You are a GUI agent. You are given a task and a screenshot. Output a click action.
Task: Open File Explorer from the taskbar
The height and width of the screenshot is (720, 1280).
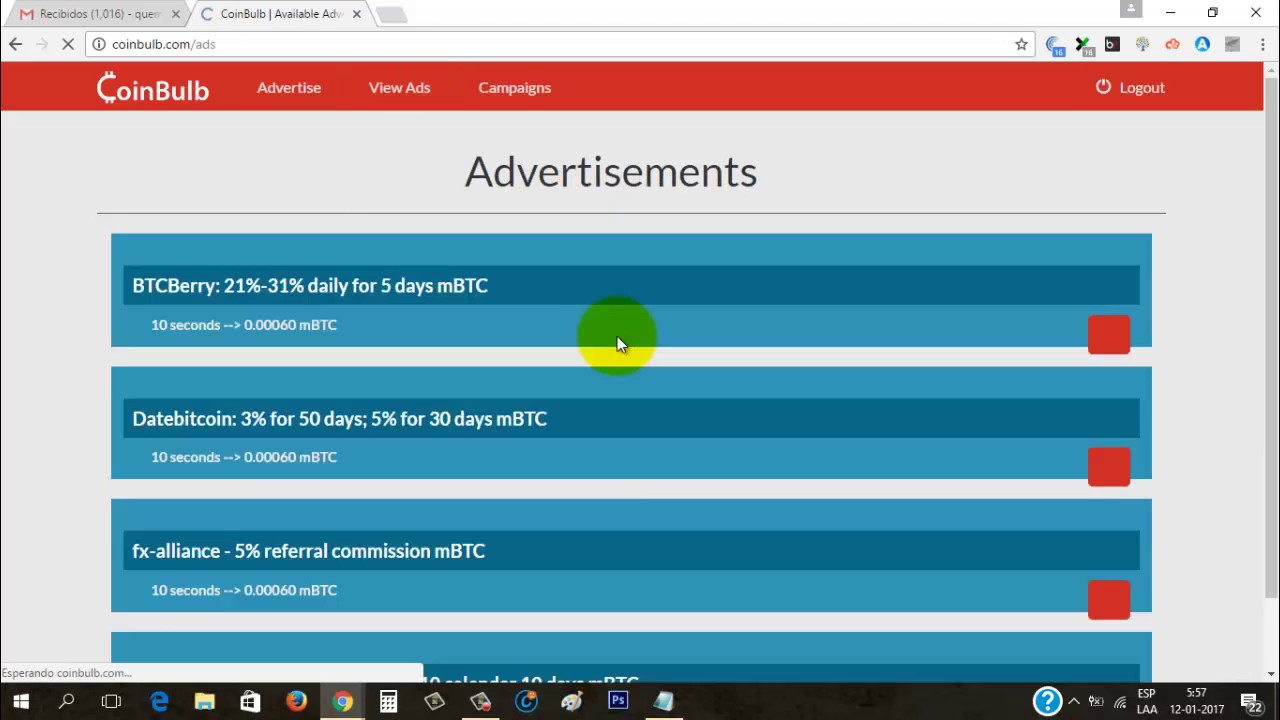click(204, 702)
